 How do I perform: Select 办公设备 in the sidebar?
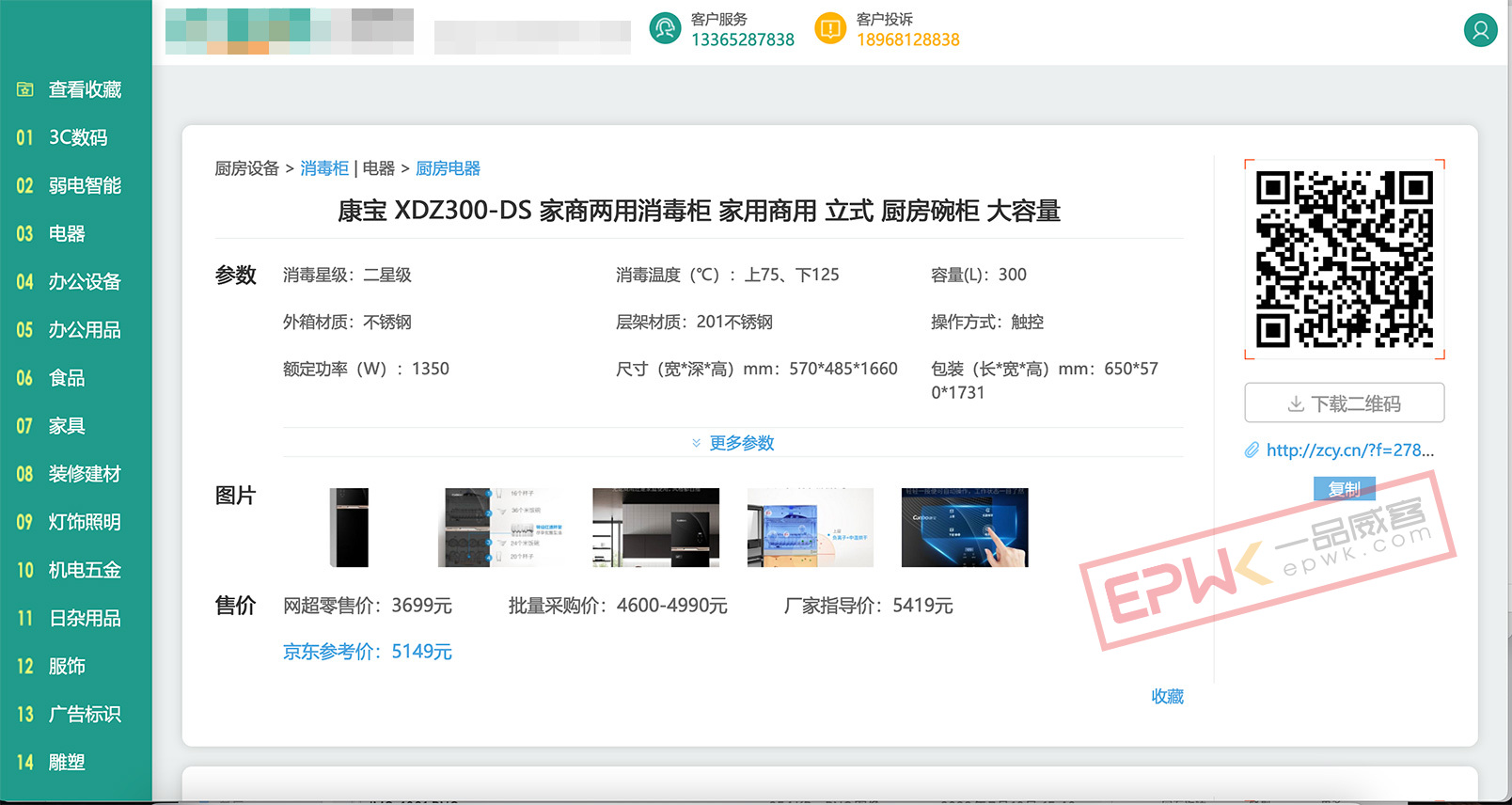84,281
